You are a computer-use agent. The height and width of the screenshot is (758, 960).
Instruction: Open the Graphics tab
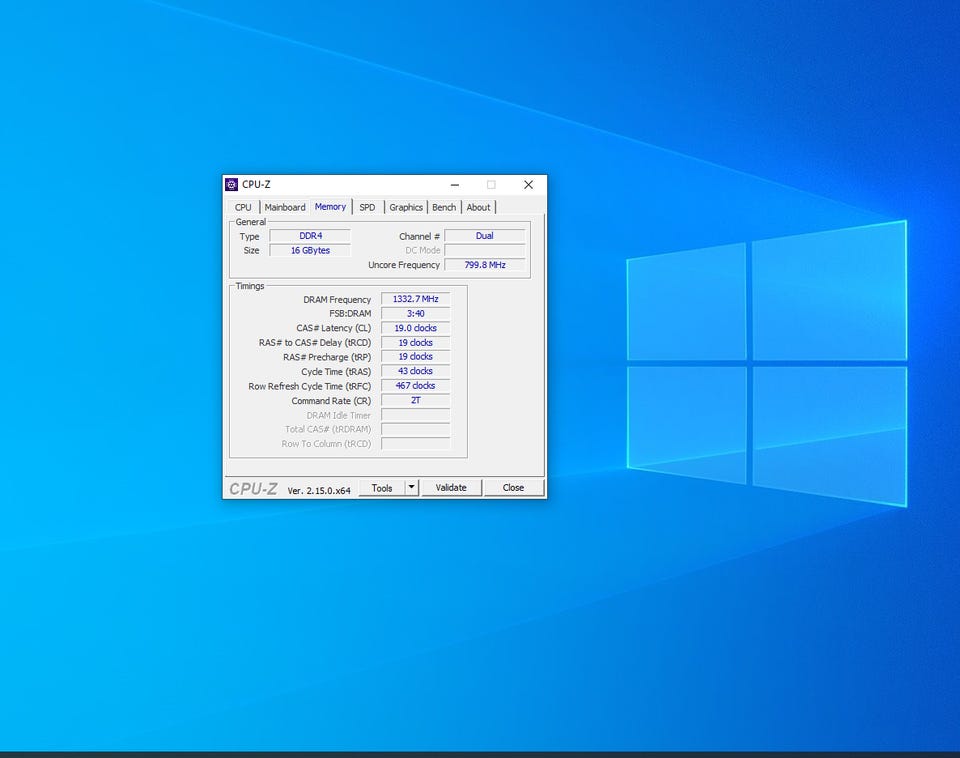406,207
